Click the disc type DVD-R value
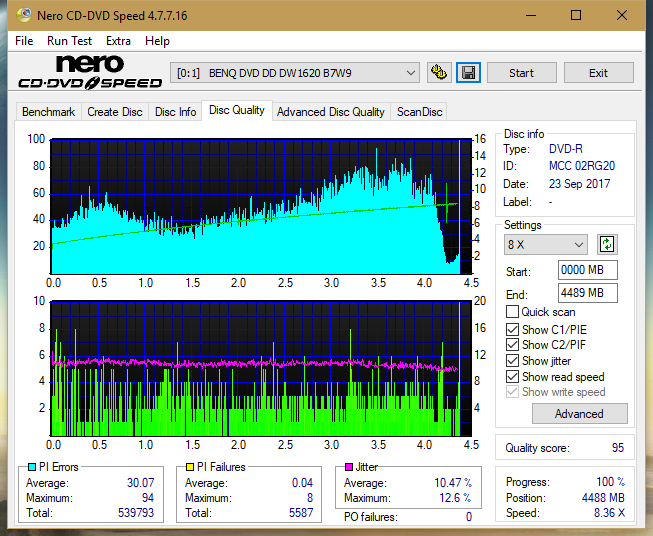 tap(566, 149)
